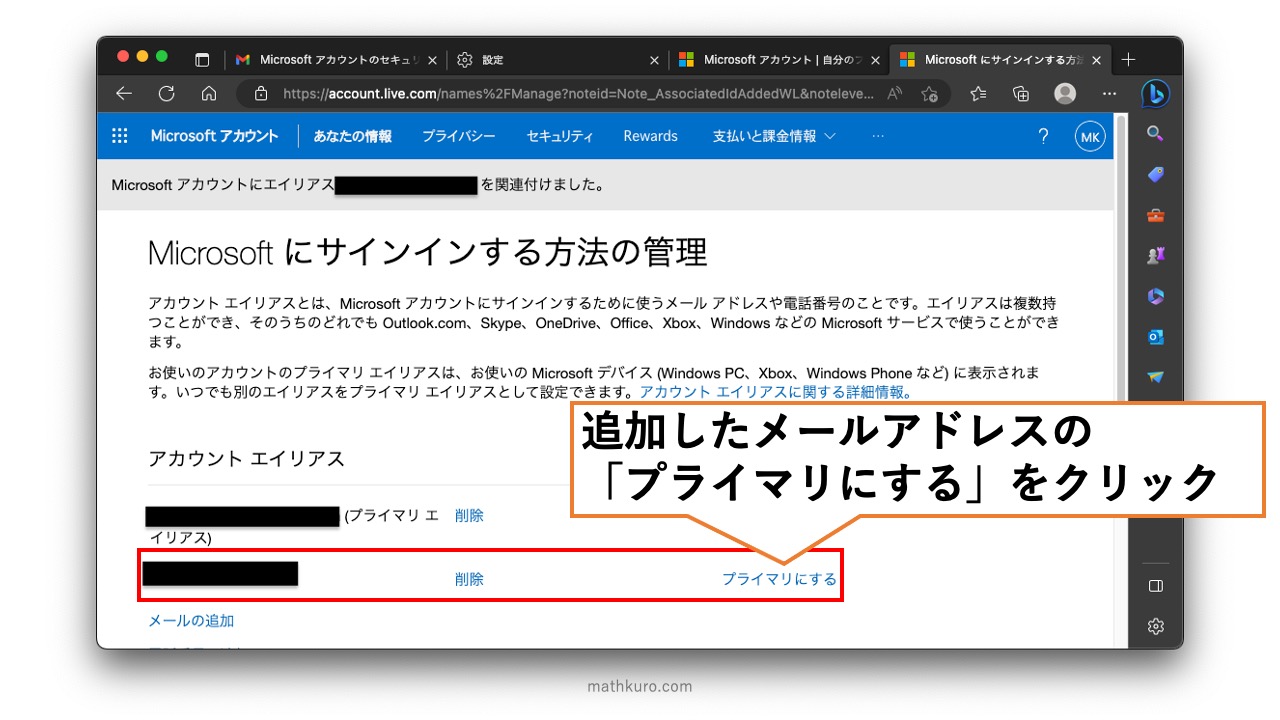Open the MK account avatar menu

(x=1090, y=137)
